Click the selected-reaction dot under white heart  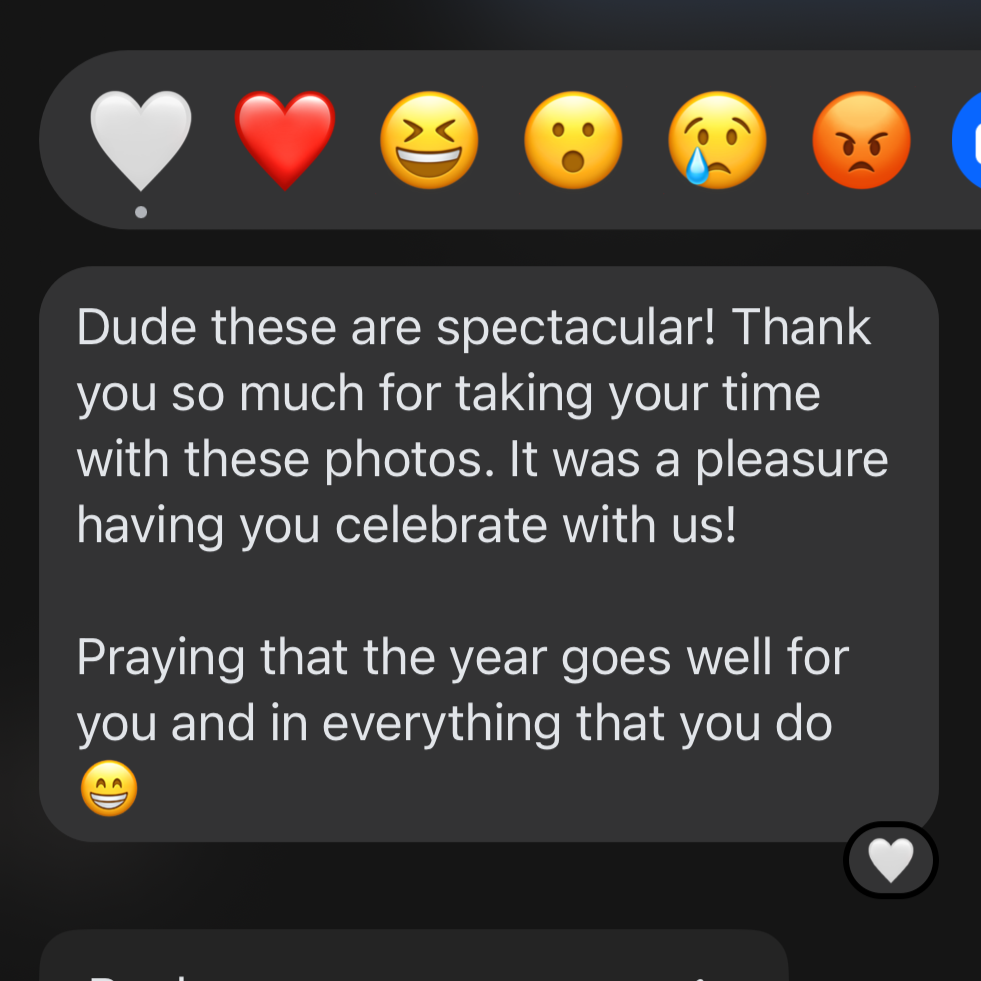coord(141,212)
